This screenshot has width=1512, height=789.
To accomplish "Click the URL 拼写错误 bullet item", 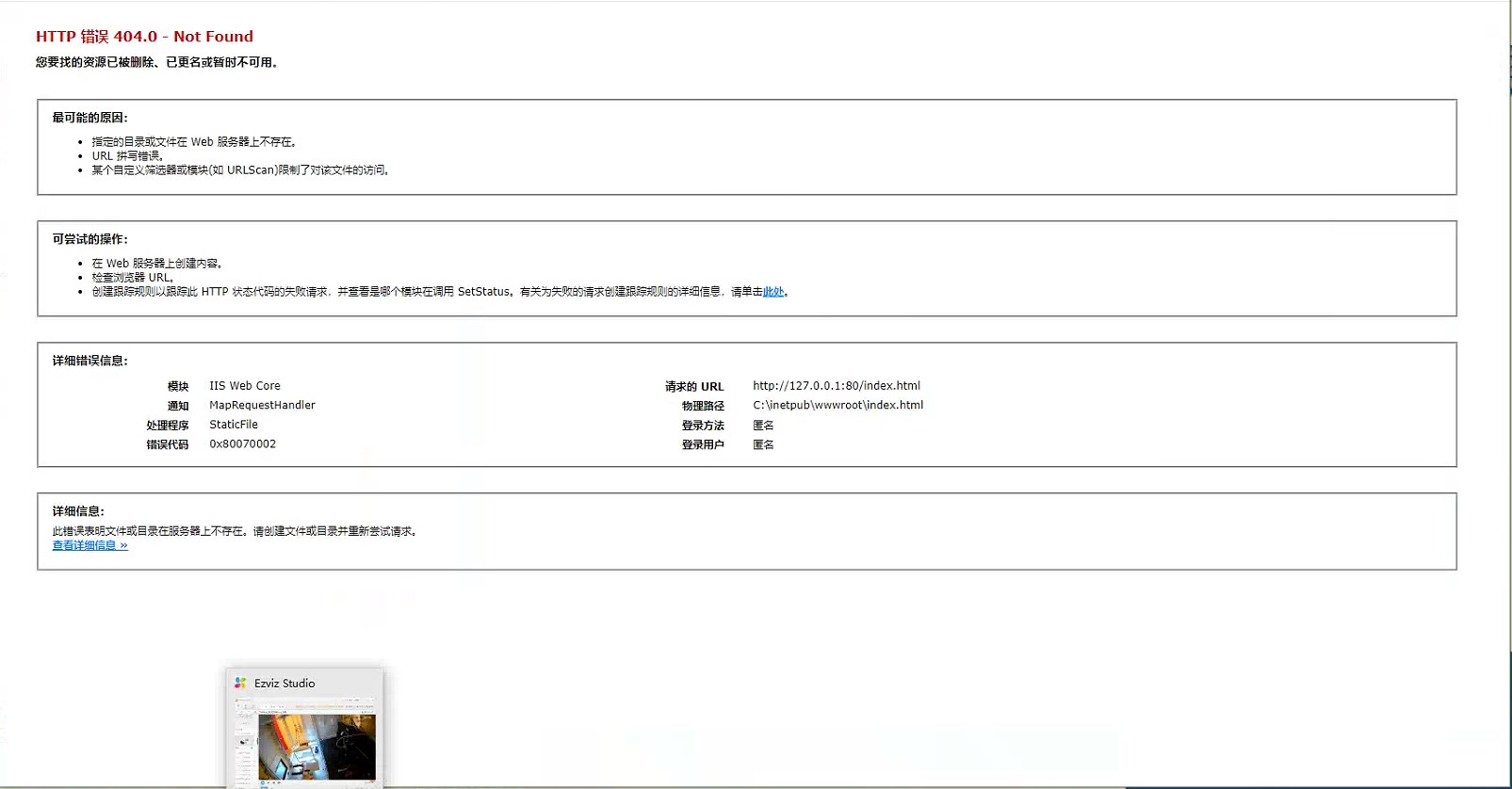I will [x=127, y=156].
